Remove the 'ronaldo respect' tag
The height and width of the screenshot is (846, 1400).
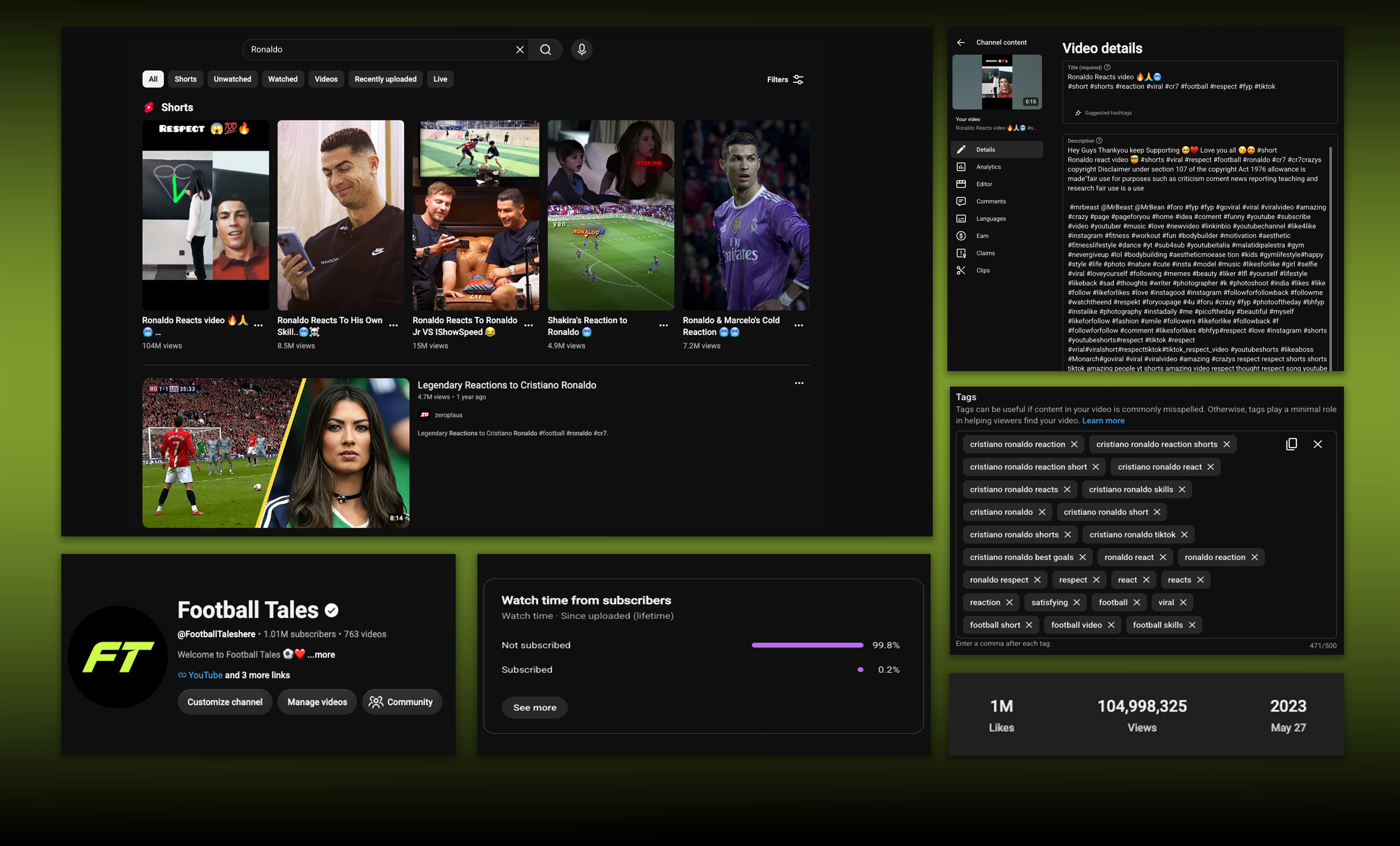[x=1037, y=580]
